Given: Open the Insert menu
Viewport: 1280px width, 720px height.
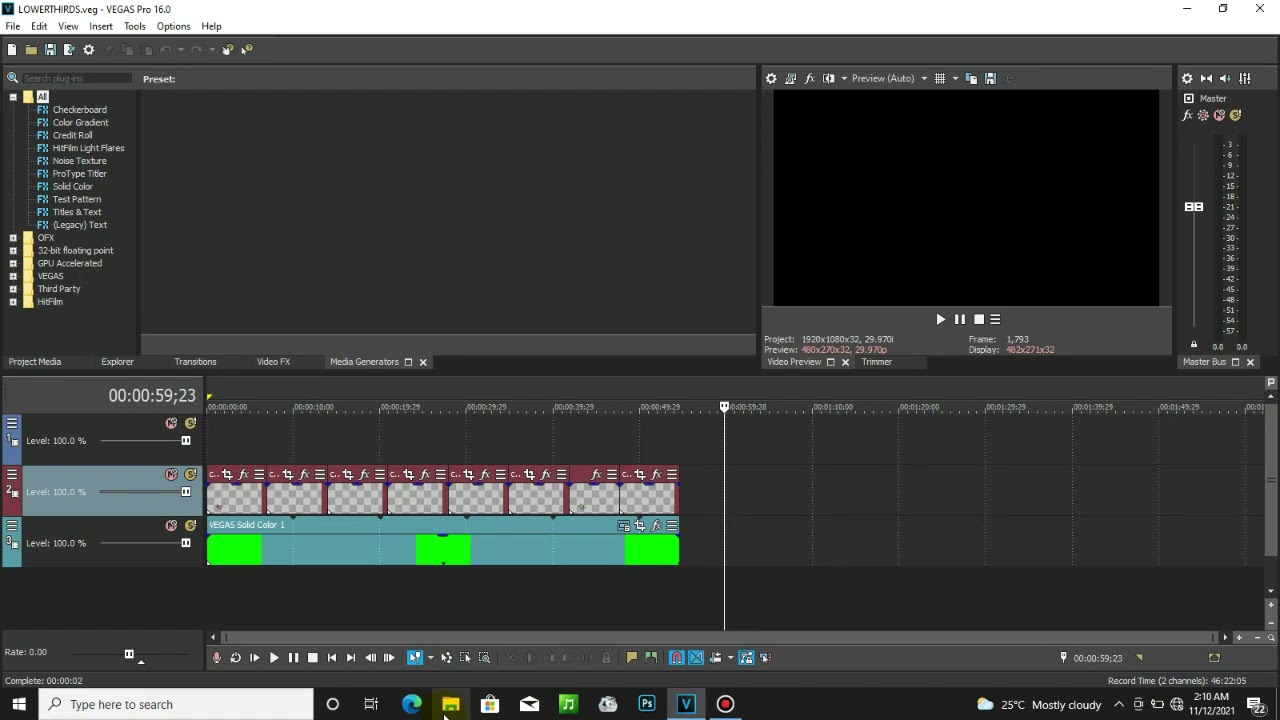Looking at the screenshot, I should (101, 26).
